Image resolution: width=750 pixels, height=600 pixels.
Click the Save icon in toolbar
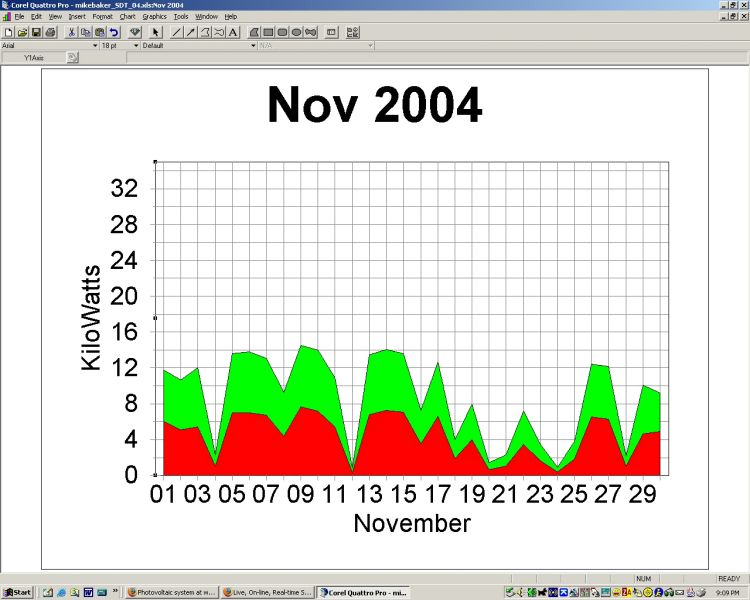click(x=36, y=32)
